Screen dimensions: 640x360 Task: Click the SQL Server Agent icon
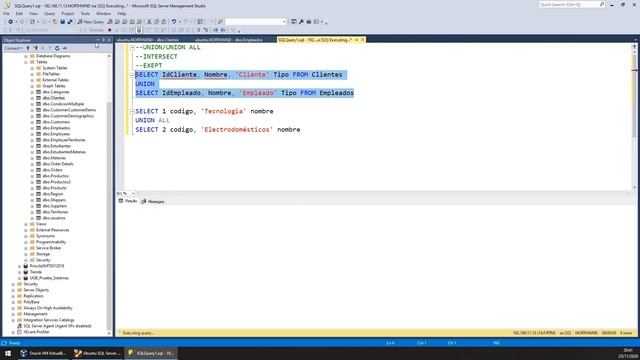pyautogui.click(x=19, y=326)
